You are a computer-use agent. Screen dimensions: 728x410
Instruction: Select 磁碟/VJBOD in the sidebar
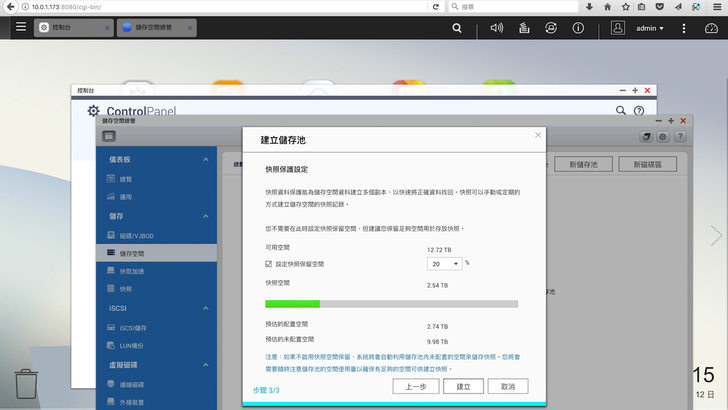coord(137,235)
